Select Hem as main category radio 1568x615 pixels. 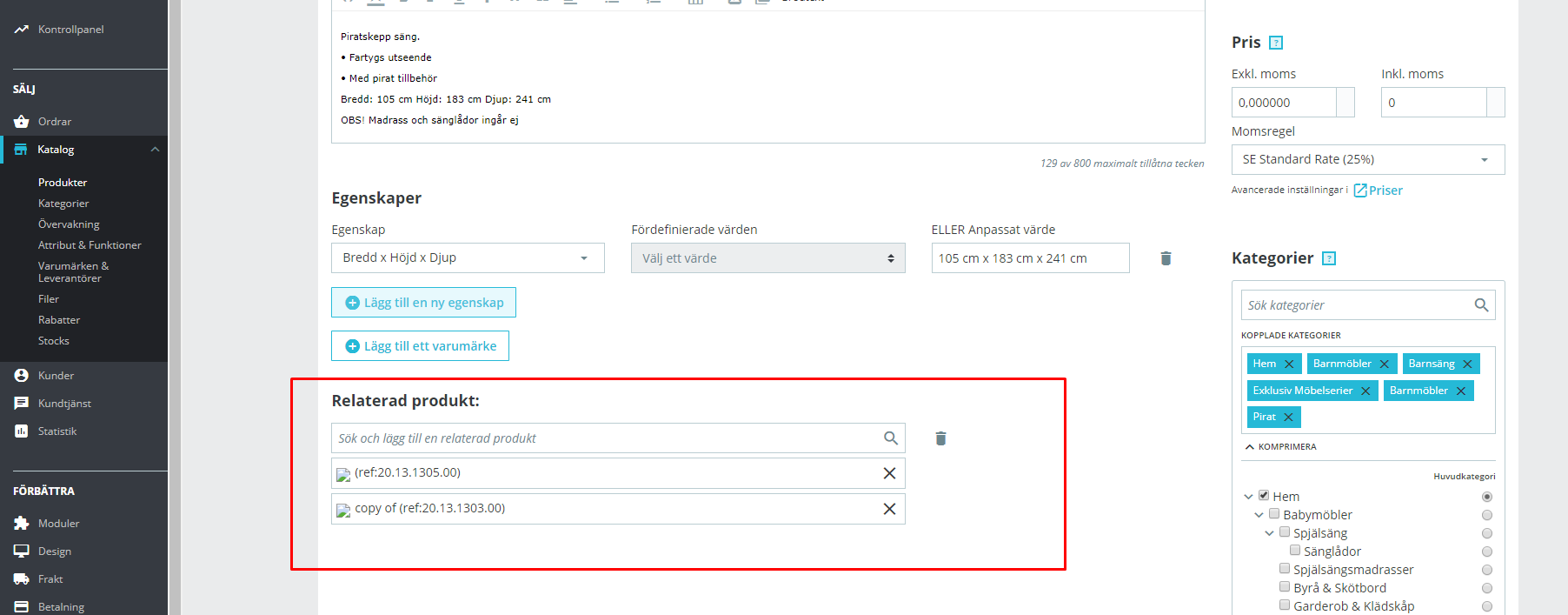pyautogui.click(x=1487, y=497)
